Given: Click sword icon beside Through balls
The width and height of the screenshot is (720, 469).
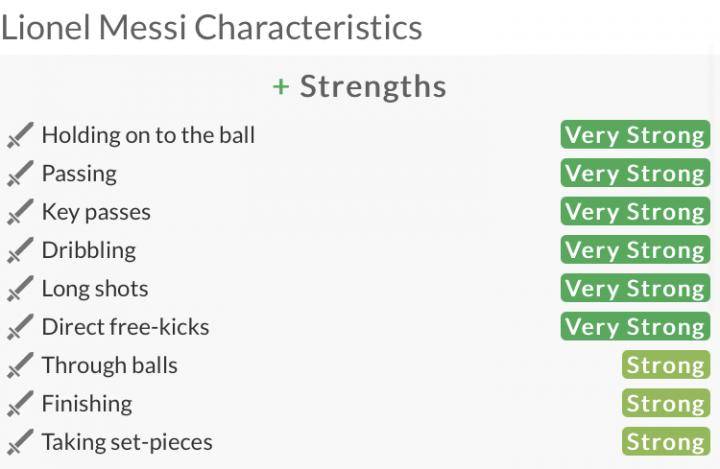Looking at the screenshot, I should [x=20, y=366].
